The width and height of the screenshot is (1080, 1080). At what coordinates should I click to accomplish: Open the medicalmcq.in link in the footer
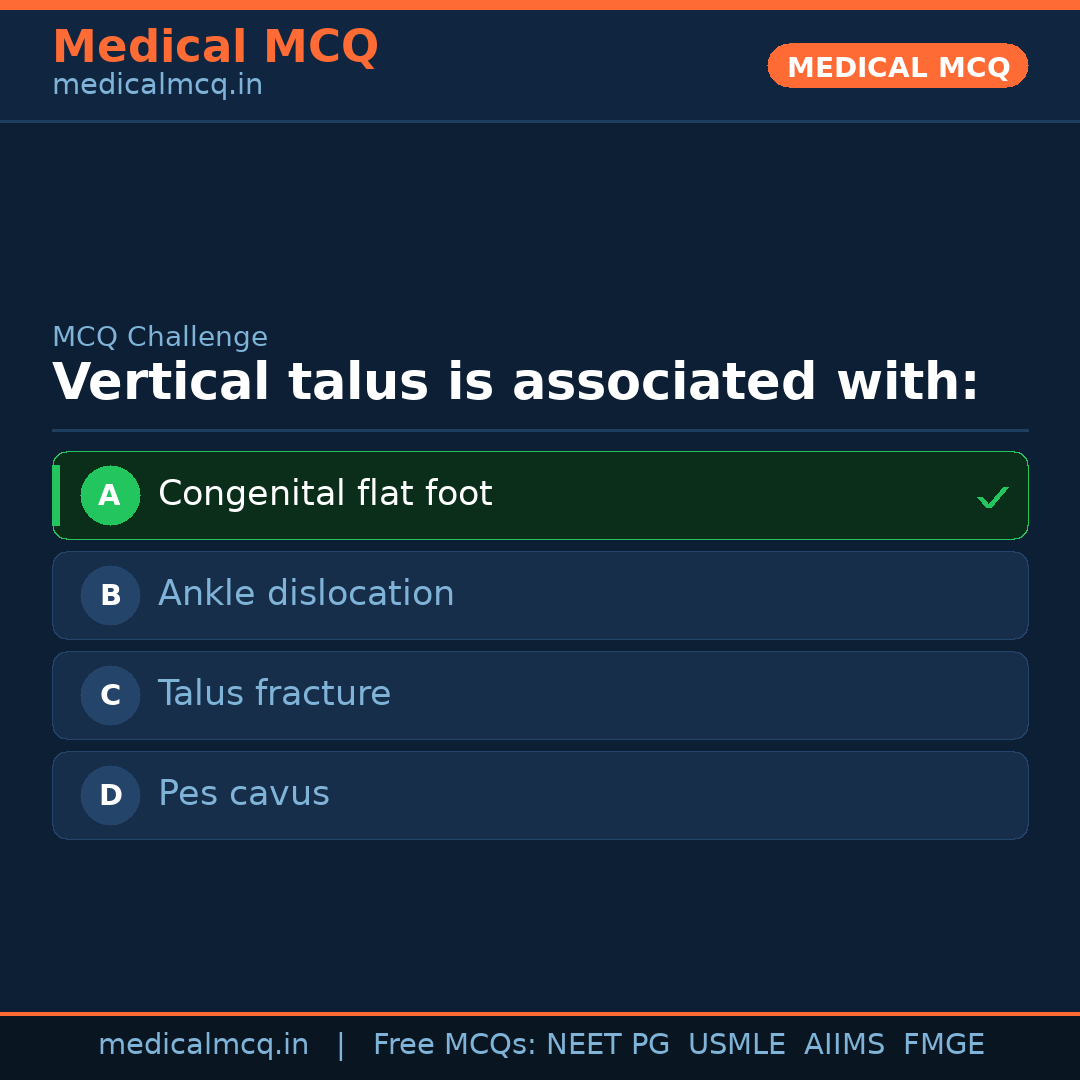pos(204,1044)
